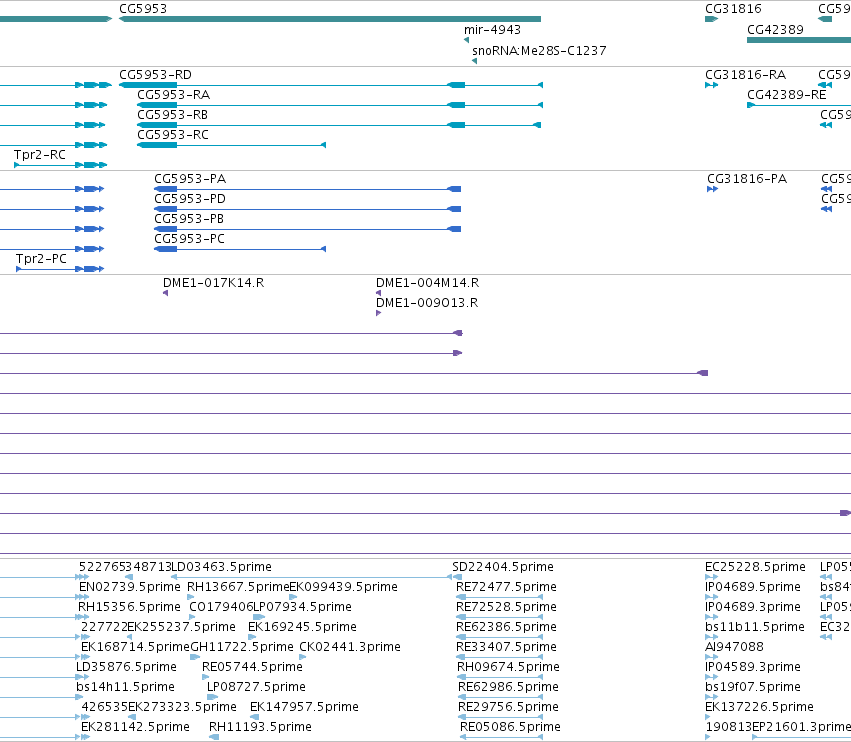Select protein CG5953-PC
This screenshot has height=742, width=851.
(240, 249)
